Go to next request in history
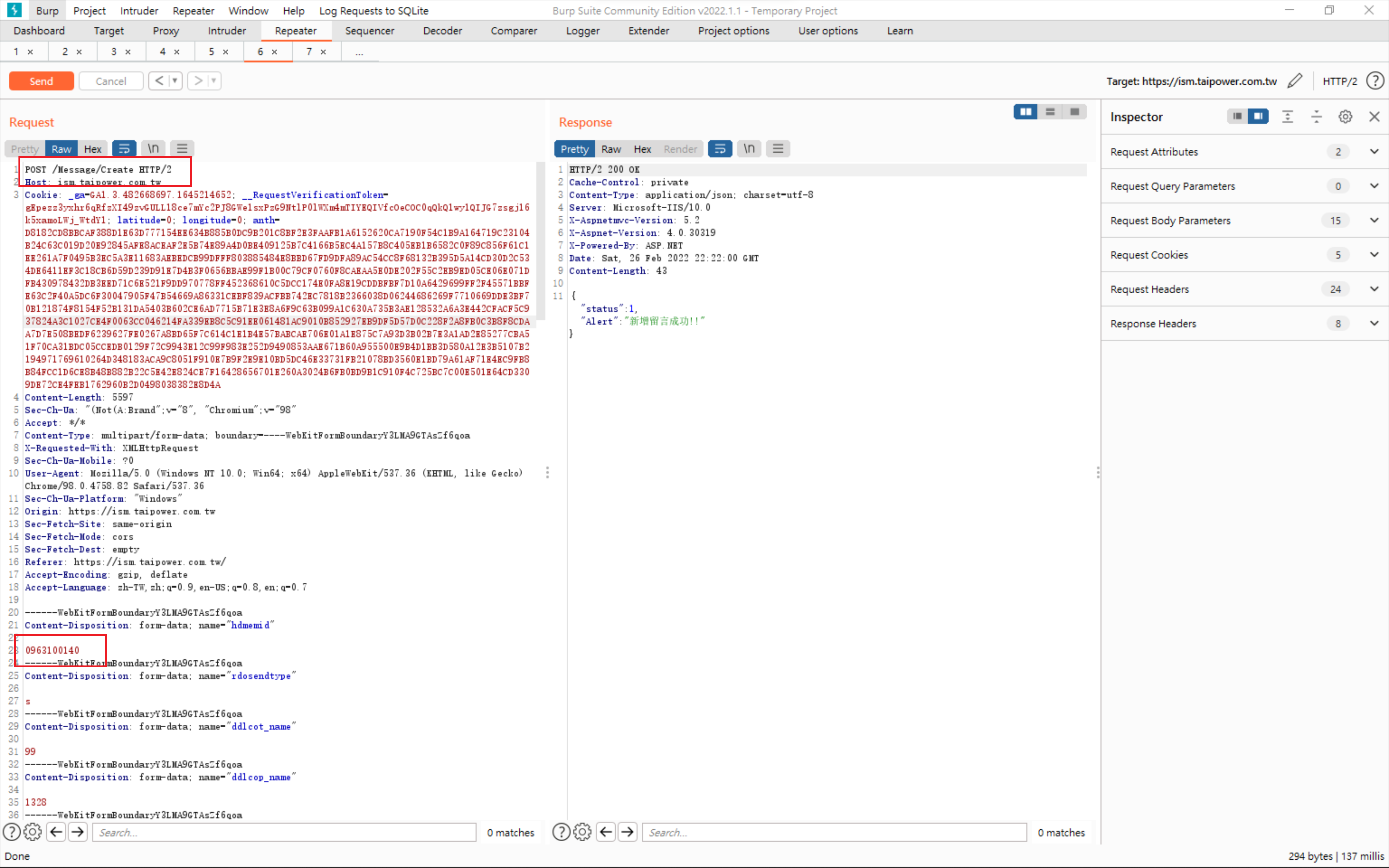Image resolution: width=1389 pixels, height=868 pixels. [x=198, y=81]
